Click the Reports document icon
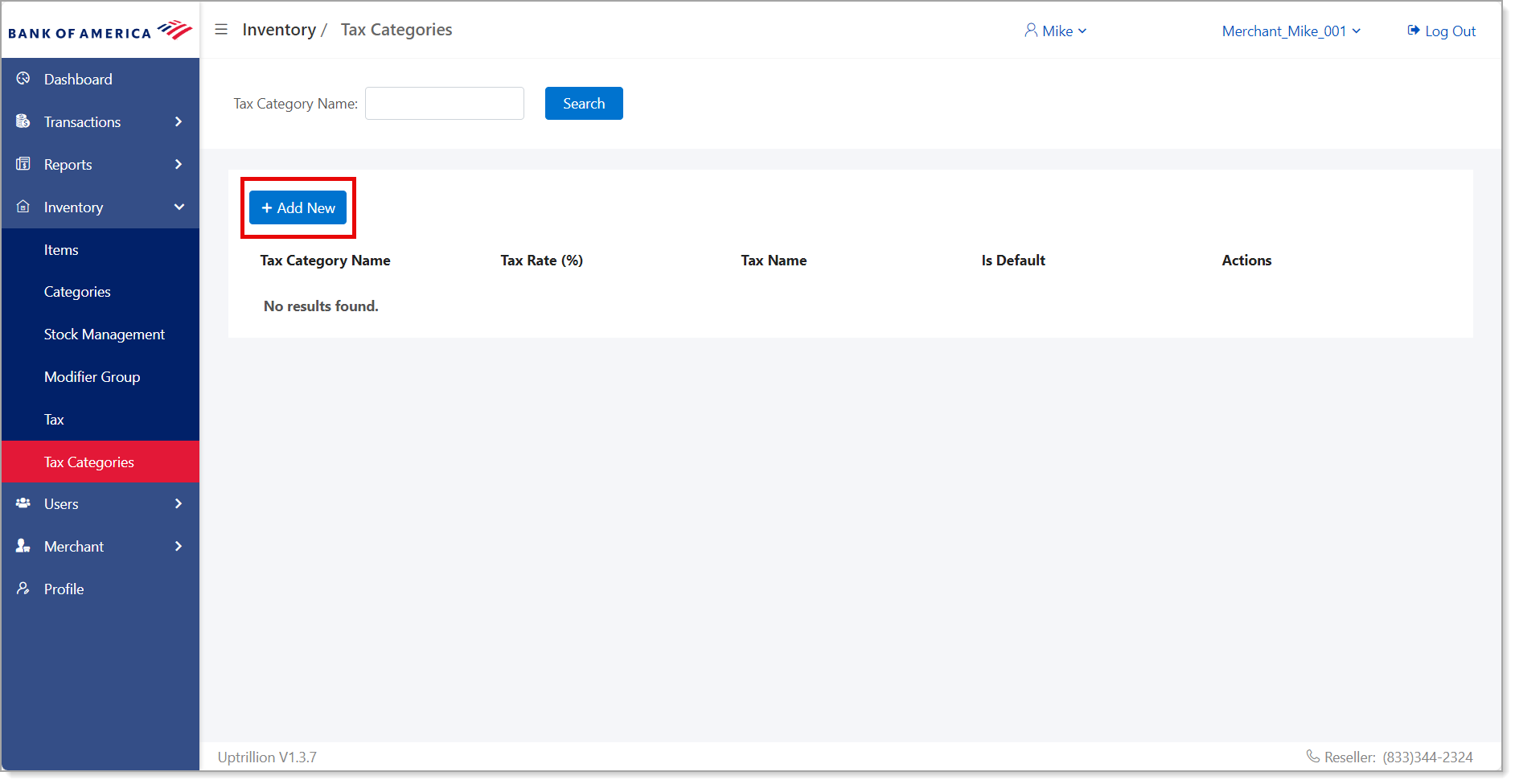 [23, 164]
